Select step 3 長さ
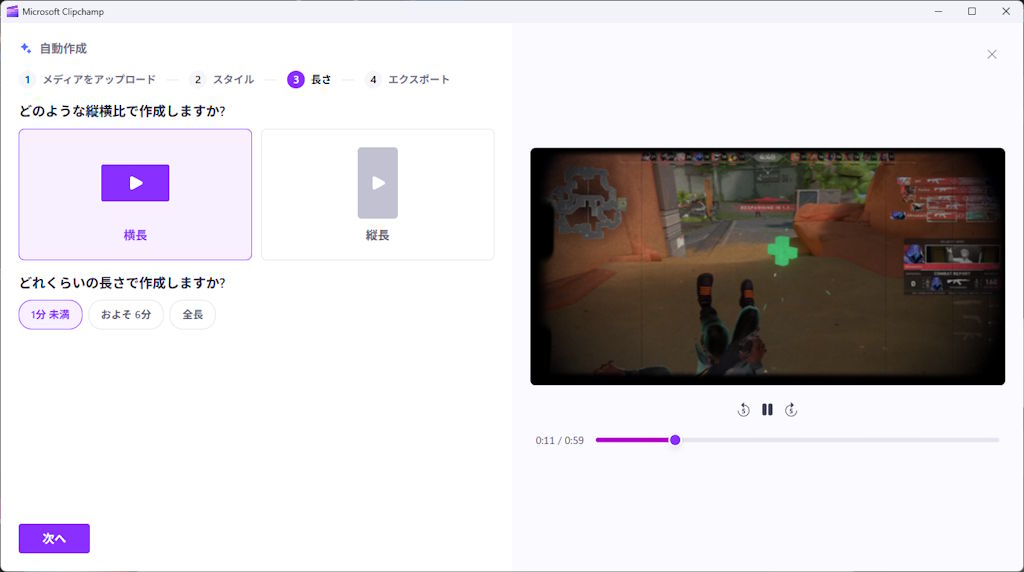The height and width of the screenshot is (572, 1024). [310, 80]
